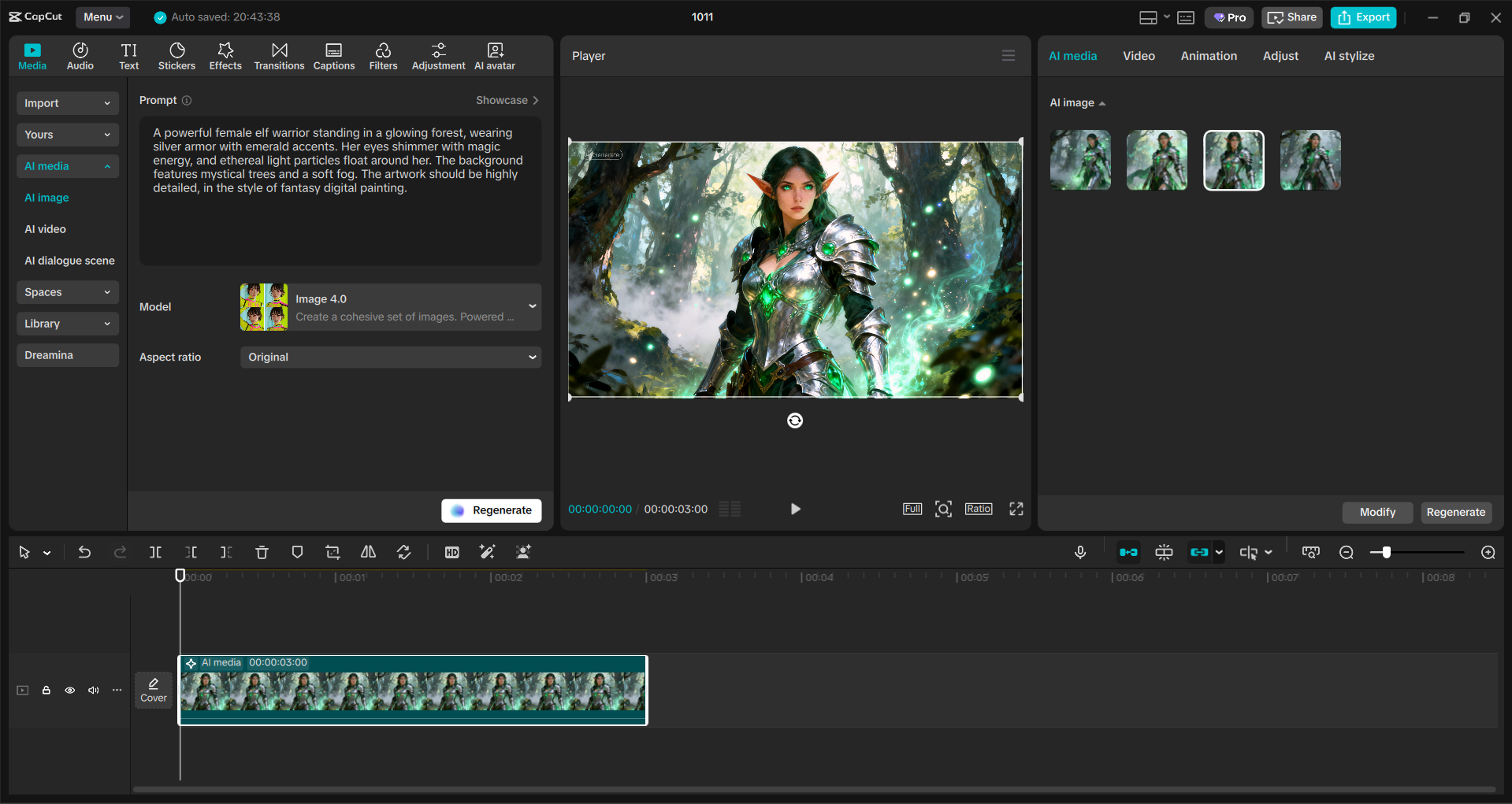Mirror the selected clip horizontally
The height and width of the screenshot is (804, 1512).
pos(367,552)
